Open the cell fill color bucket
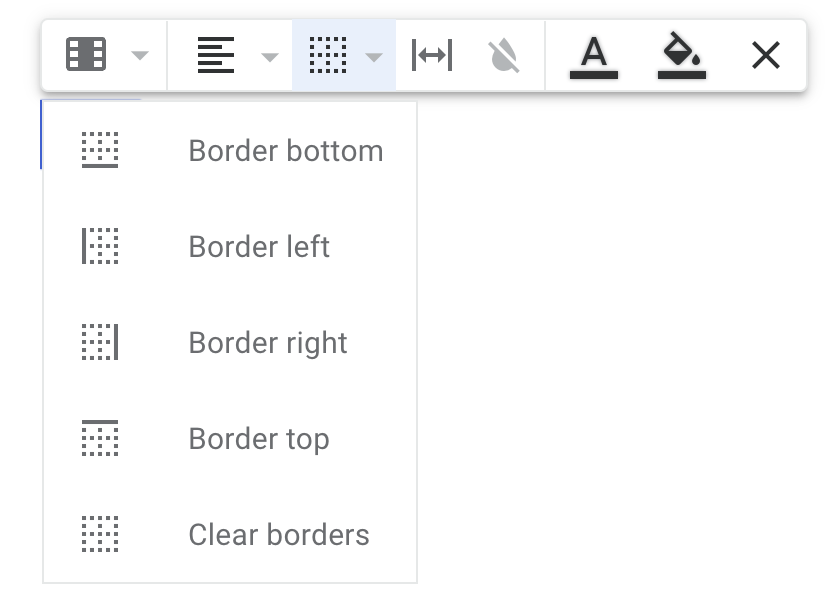Screen dimensions: 840x610 click(x=681, y=56)
